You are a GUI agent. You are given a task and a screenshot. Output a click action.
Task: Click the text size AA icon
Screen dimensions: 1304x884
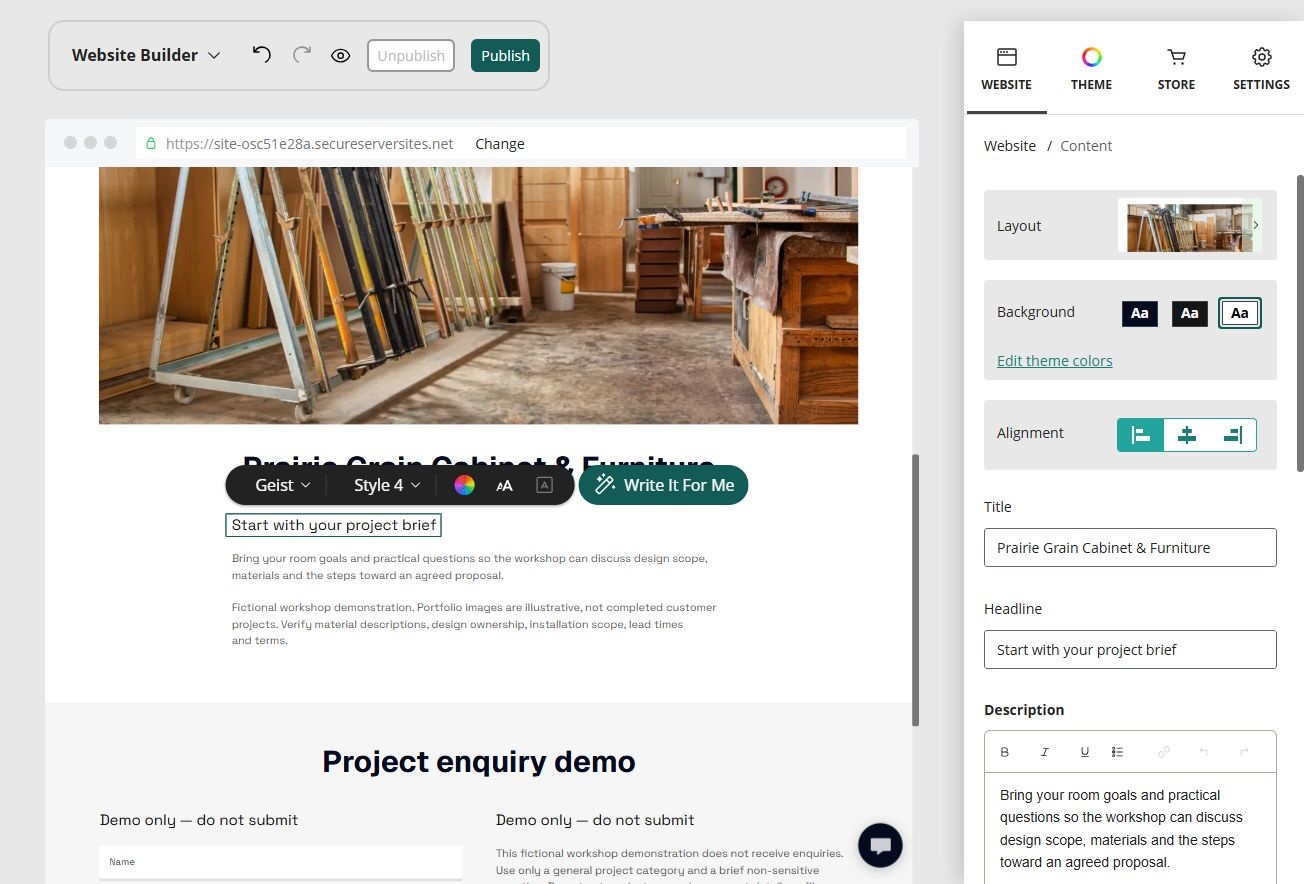click(x=505, y=485)
